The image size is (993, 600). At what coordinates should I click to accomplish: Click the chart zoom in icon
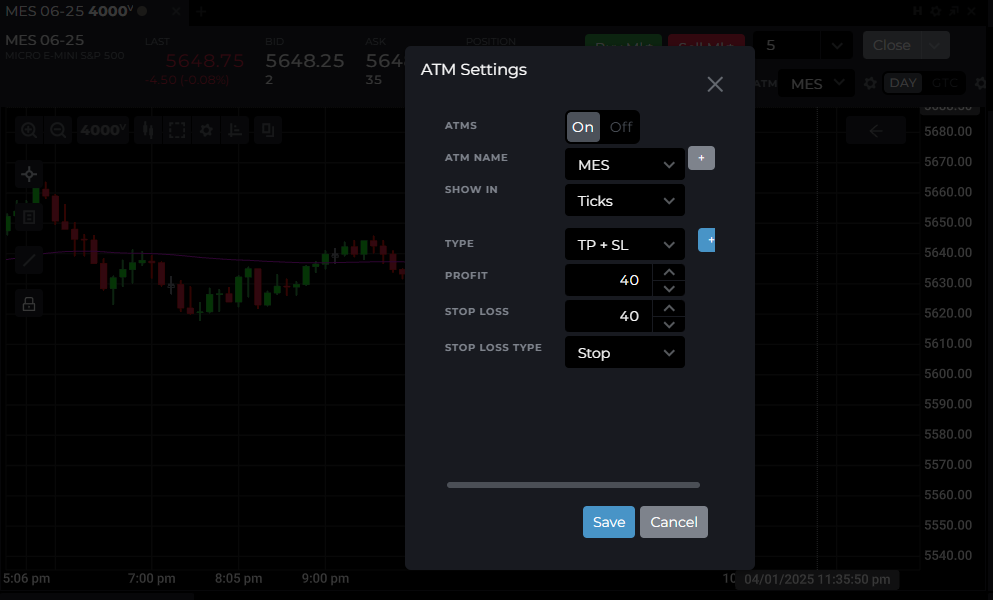(29, 130)
